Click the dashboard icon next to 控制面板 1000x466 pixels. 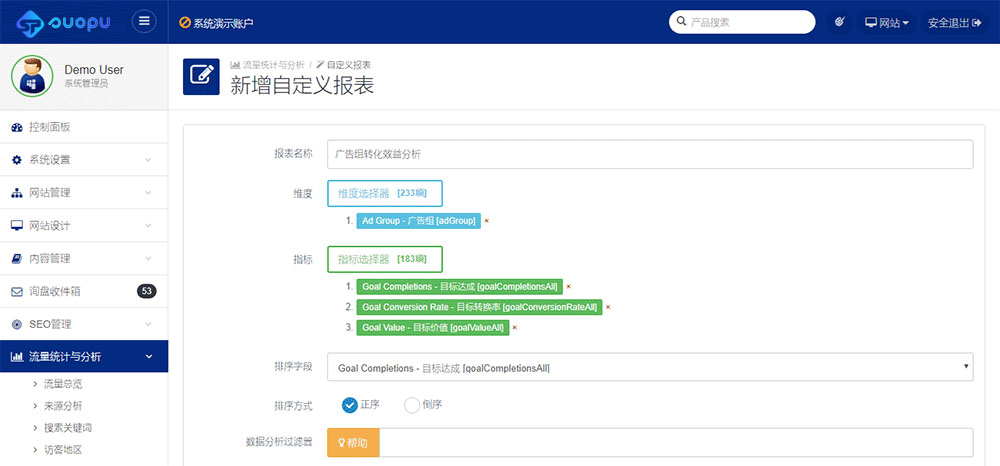pos(17,127)
